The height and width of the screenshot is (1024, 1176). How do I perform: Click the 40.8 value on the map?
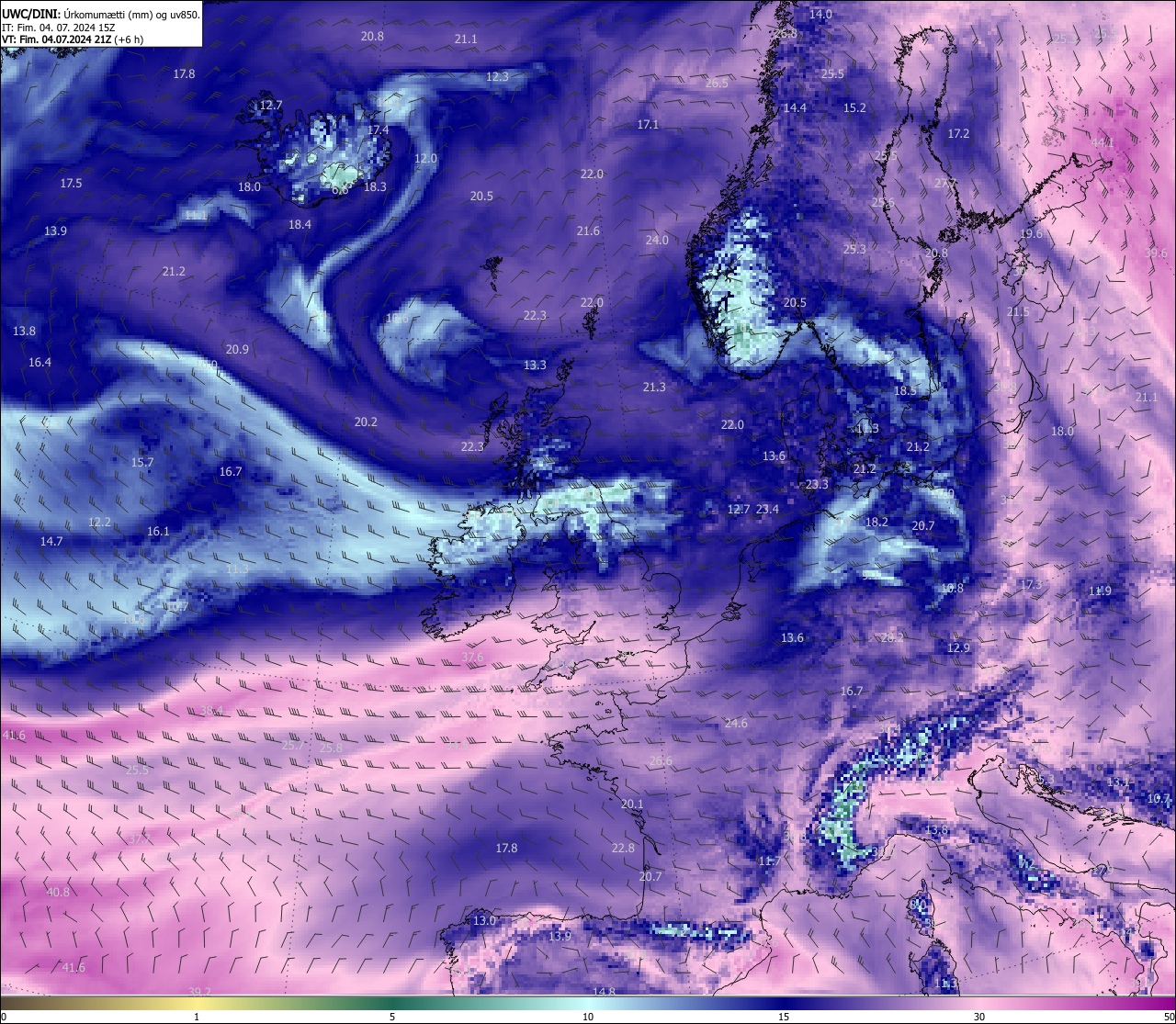coord(58,893)
